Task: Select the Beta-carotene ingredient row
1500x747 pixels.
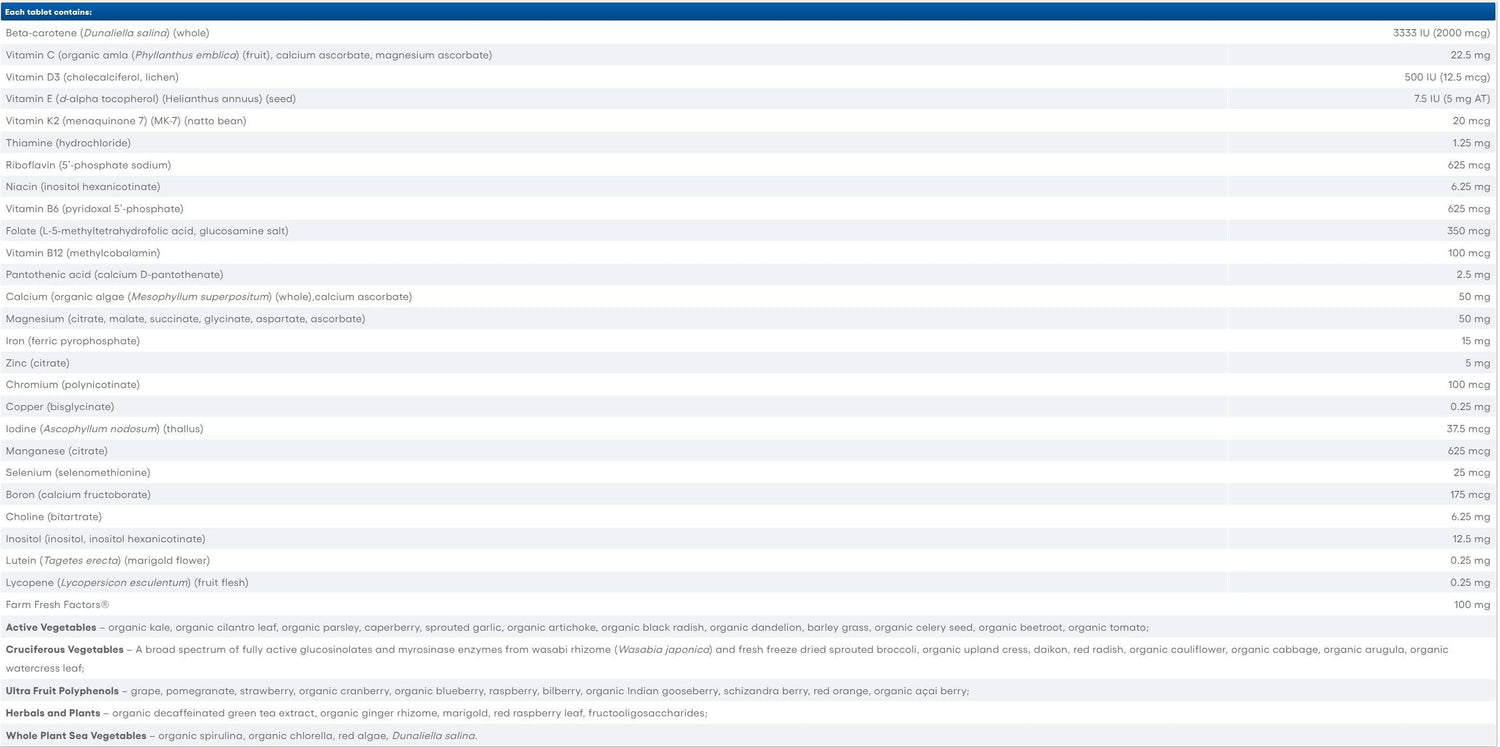Action: (x=107, y=33)
